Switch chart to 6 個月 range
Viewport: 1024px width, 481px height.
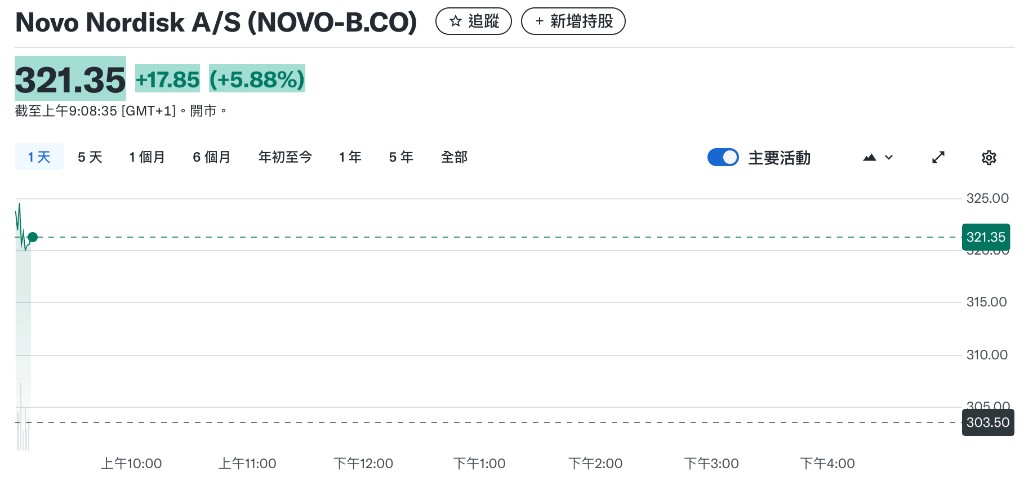[x=212, y=157]
